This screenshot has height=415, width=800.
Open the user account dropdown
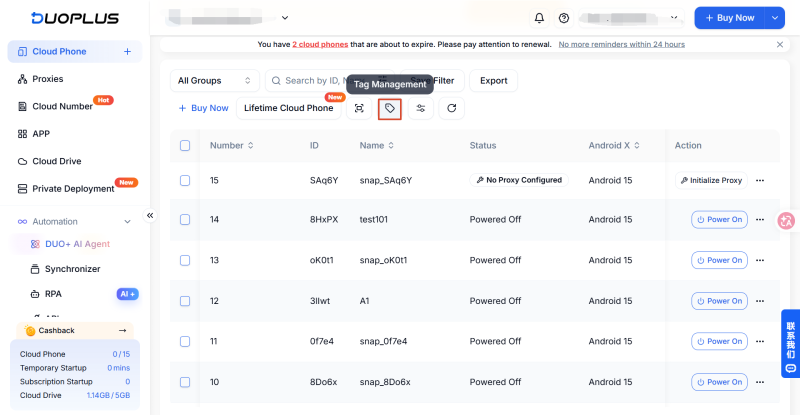(x=631, y=18)
